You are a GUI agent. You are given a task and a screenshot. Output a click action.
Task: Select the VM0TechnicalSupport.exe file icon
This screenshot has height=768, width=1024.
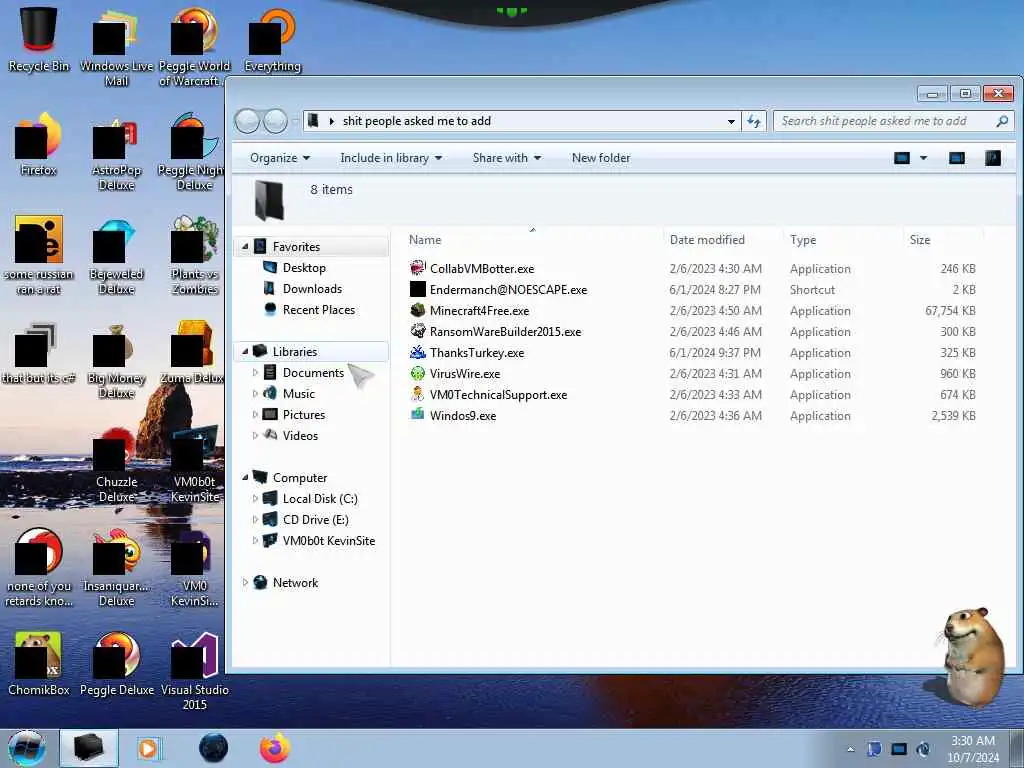[417, 394]
